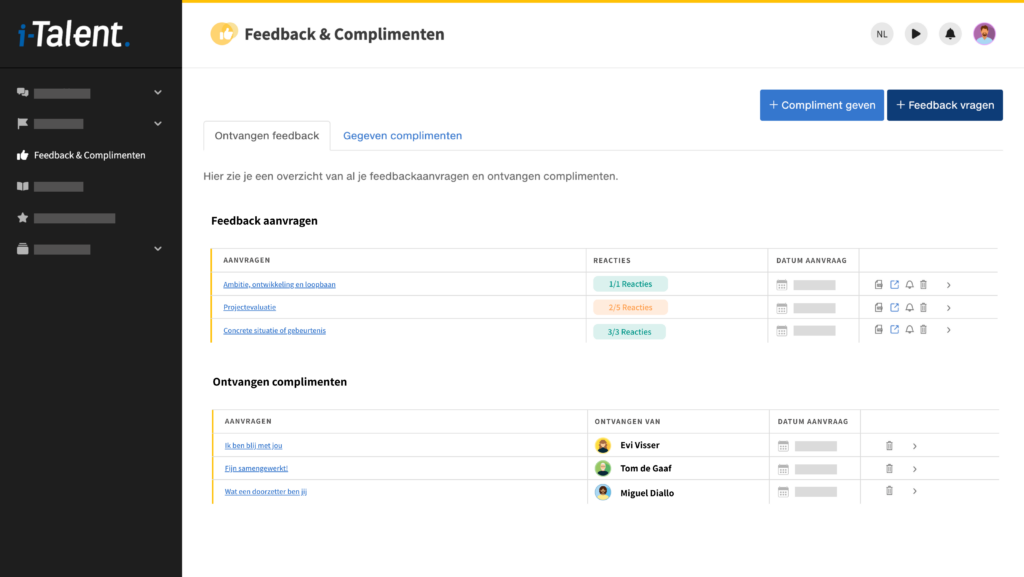
Task: Click the play video icon in header
Action: pos(916,34)
